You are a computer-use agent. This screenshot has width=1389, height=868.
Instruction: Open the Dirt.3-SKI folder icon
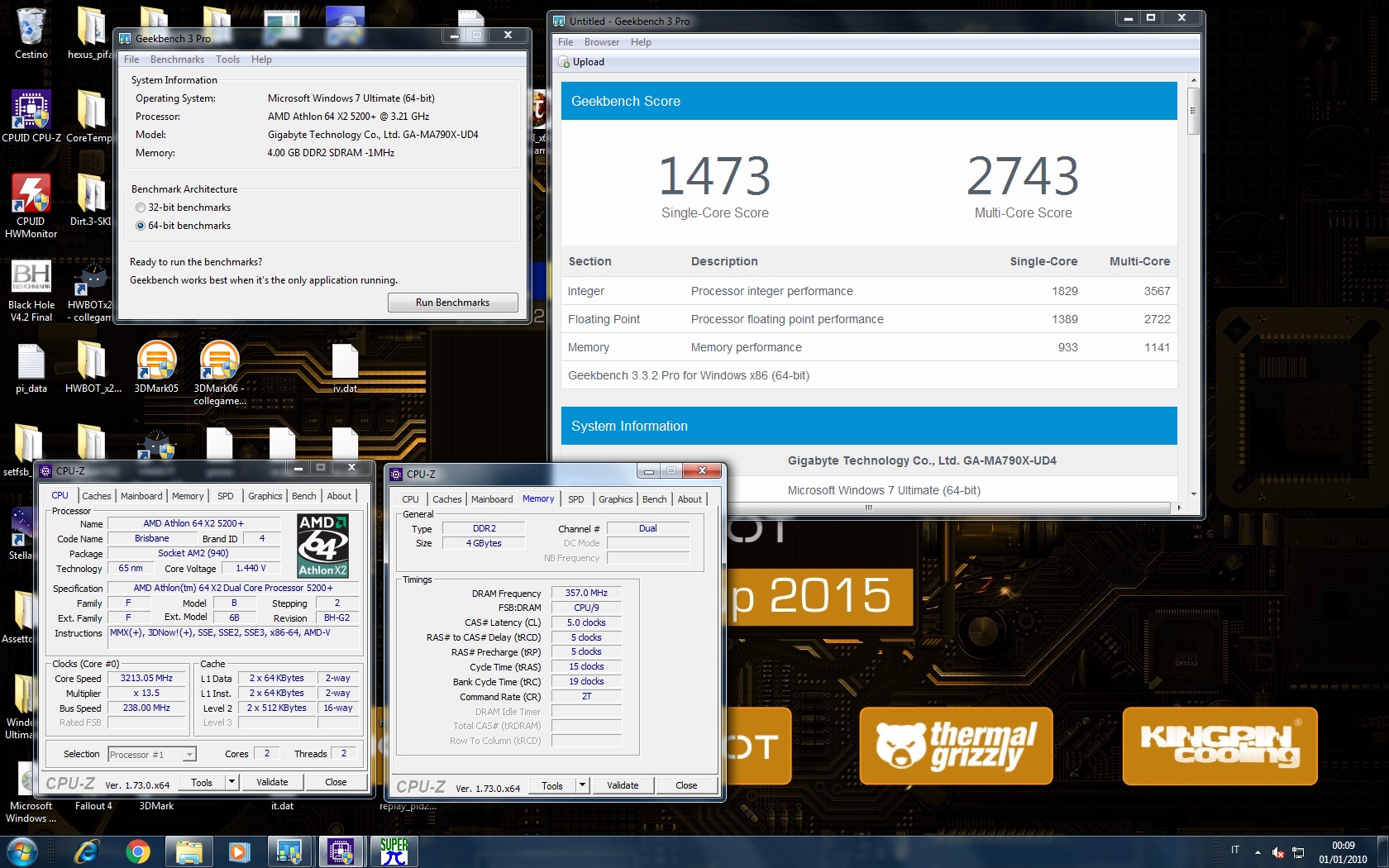90,199
